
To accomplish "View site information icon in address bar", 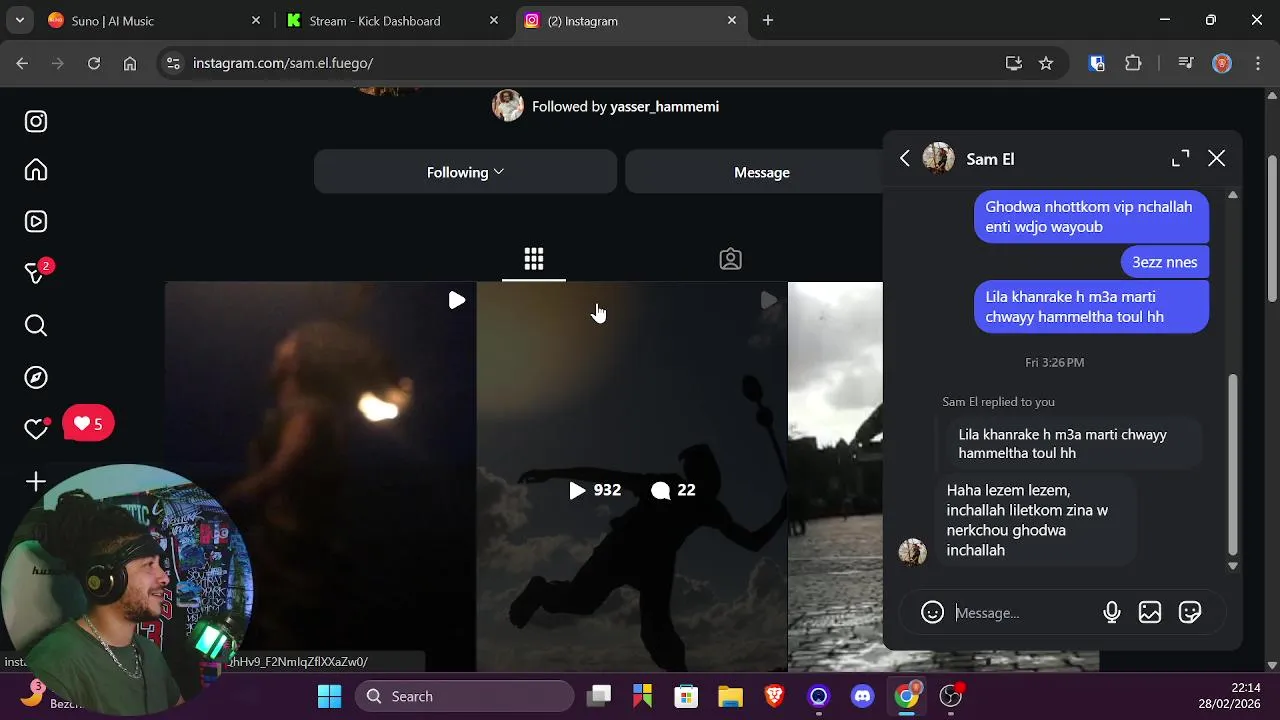I will coord(173,63).
